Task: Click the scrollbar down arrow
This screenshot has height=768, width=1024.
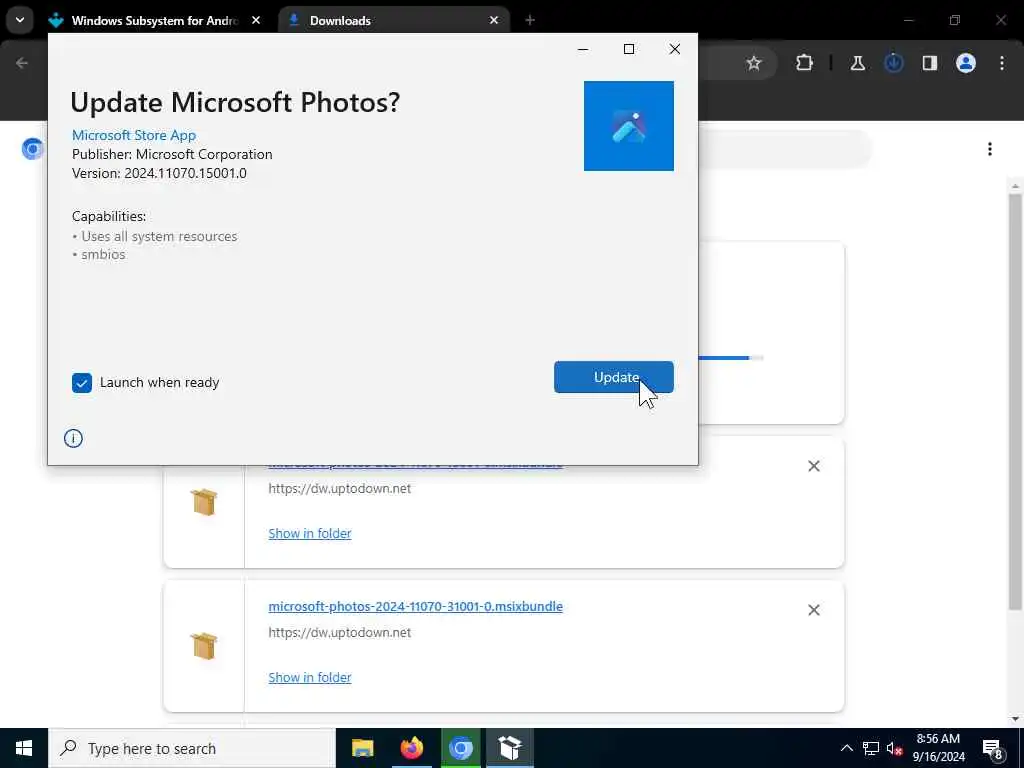Action: (x=1015, y=719)
